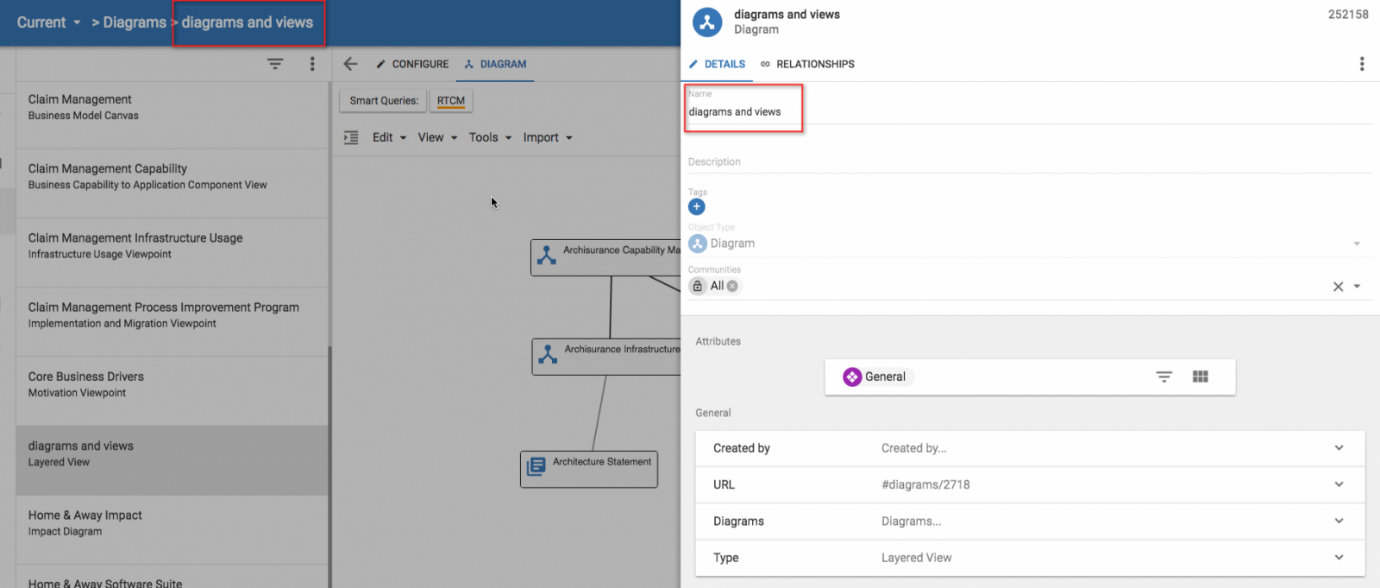1380x588 pixels.
Task: Open the left panel three-dot menu
Action: coord(312,64)
